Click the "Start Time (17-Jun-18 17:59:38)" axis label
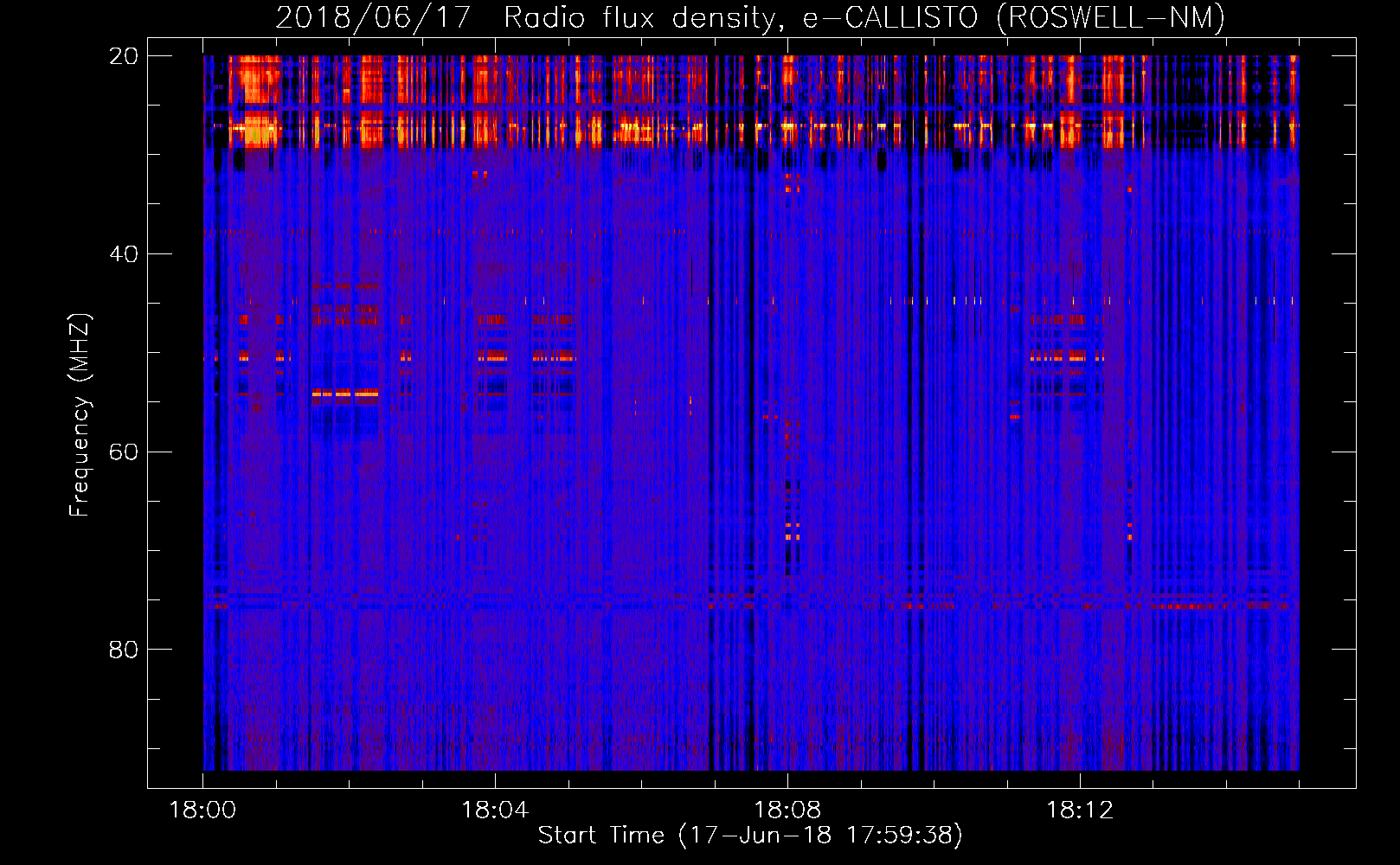This screenshot has width=1400, height=865. coord(750,836)
